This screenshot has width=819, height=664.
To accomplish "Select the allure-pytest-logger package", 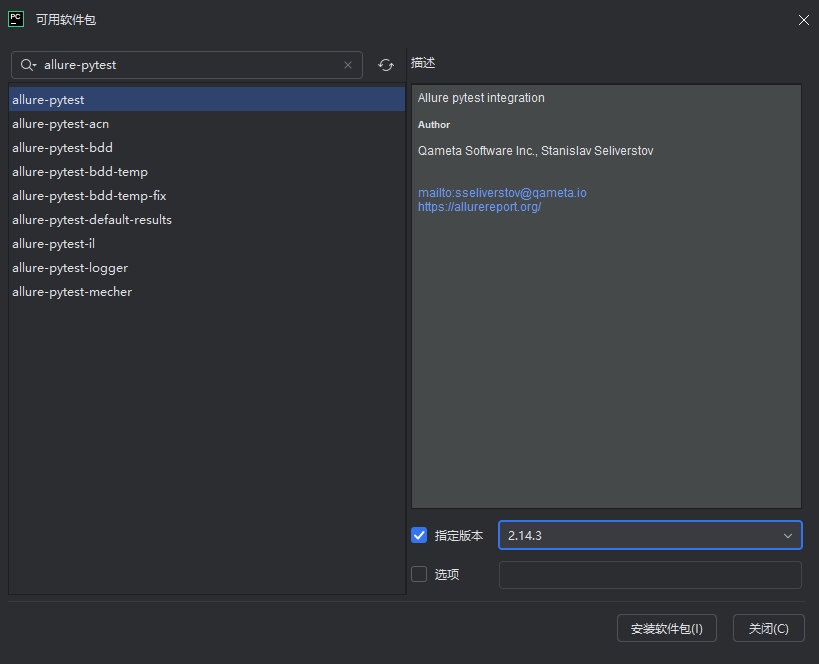I will click(207, 268).
